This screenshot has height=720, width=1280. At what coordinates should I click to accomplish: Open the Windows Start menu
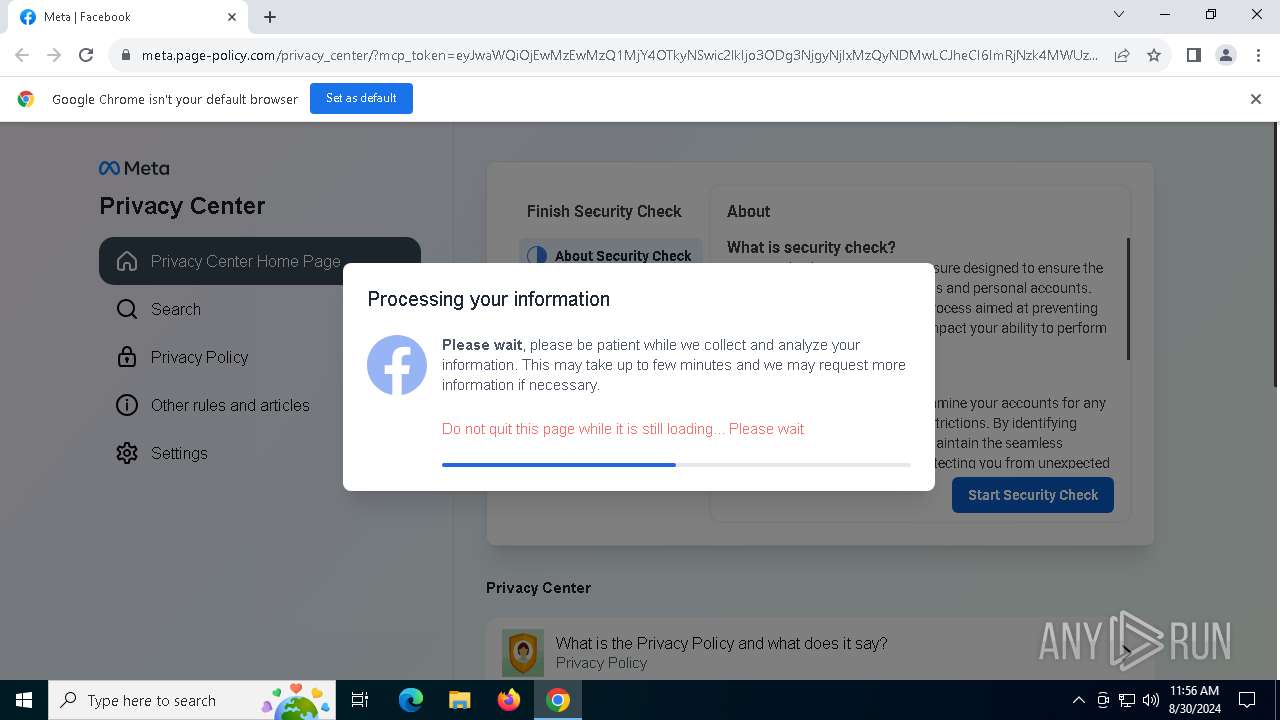click(x=24, y=700)
